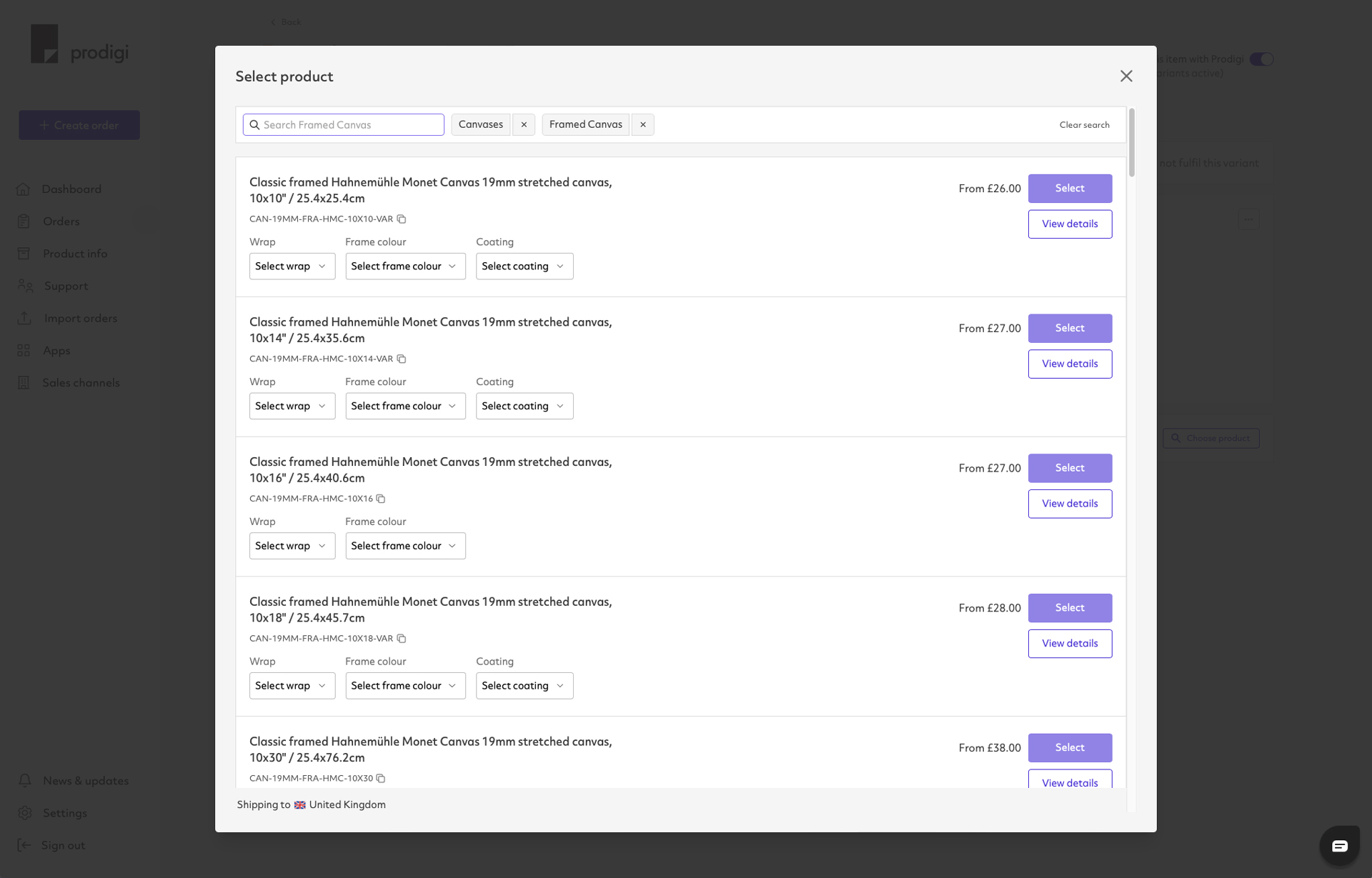Click the Orders sidebar icon

[x=23, y=221]
